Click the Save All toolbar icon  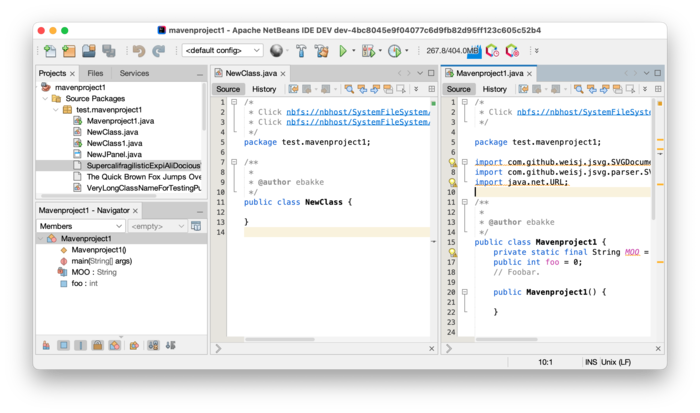point(109,50)
